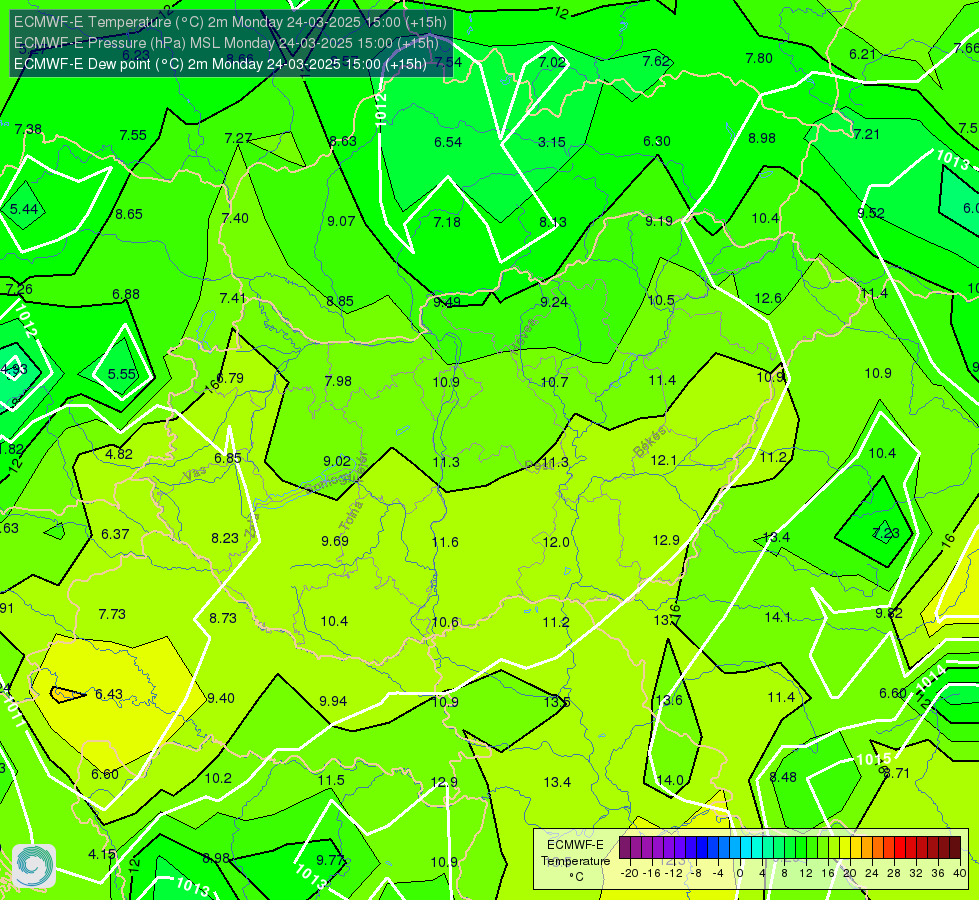Click the 10.6 dew point value
The width and height of the screenshot is (979, 900).
point(445,622)
